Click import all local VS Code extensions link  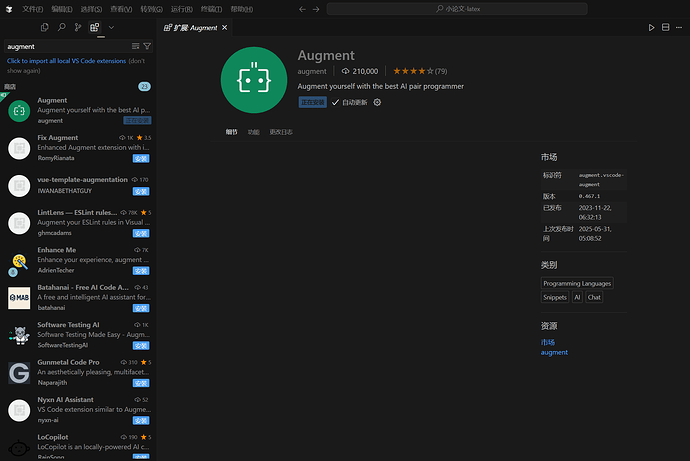click(x=66, y=61)
